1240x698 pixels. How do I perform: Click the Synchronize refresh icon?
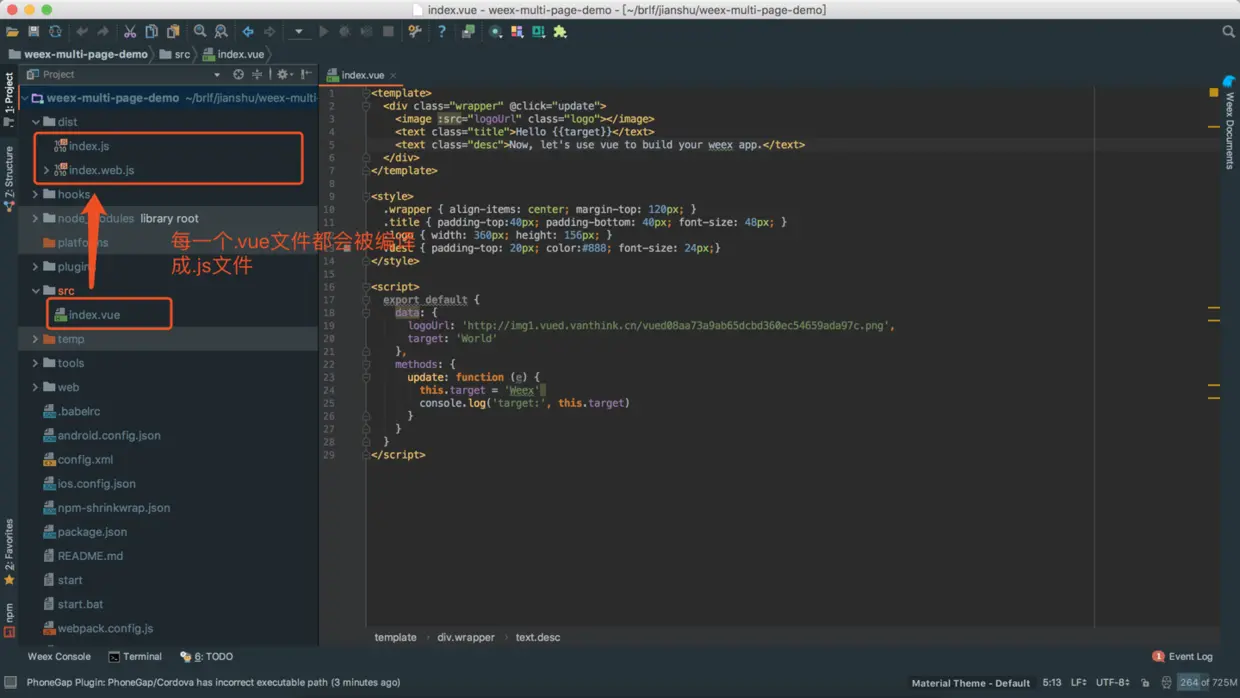[x=55, y=32]
